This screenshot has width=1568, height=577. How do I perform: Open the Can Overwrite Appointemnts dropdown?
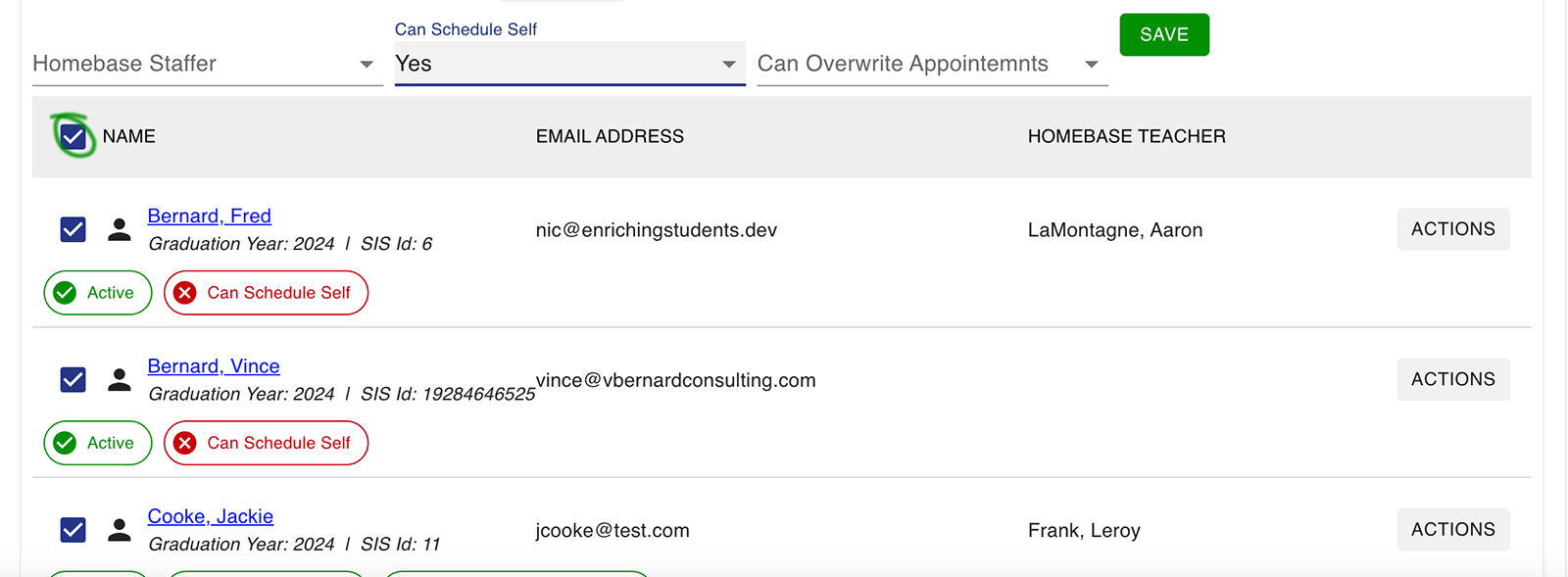click(x=932, y=64)
